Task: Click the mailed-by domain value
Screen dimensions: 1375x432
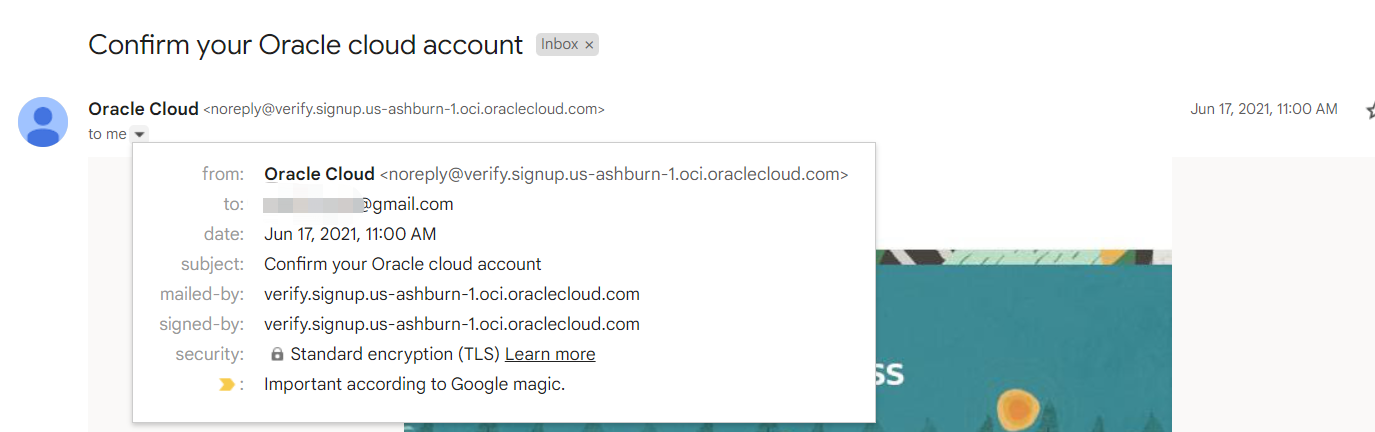Action: [x=451, y=294]
